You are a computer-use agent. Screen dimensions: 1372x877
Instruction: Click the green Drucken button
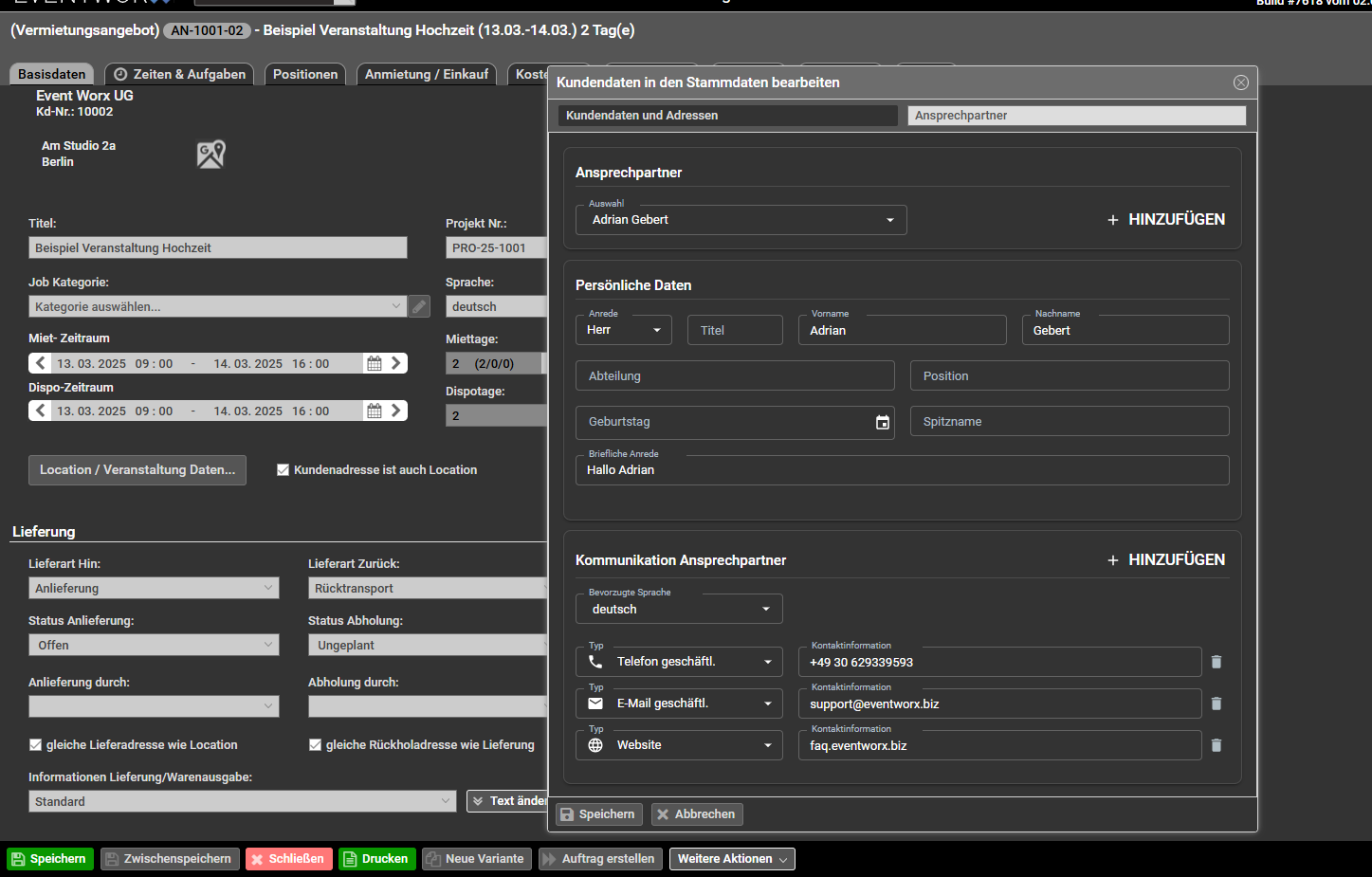click(x=377, y=859)
